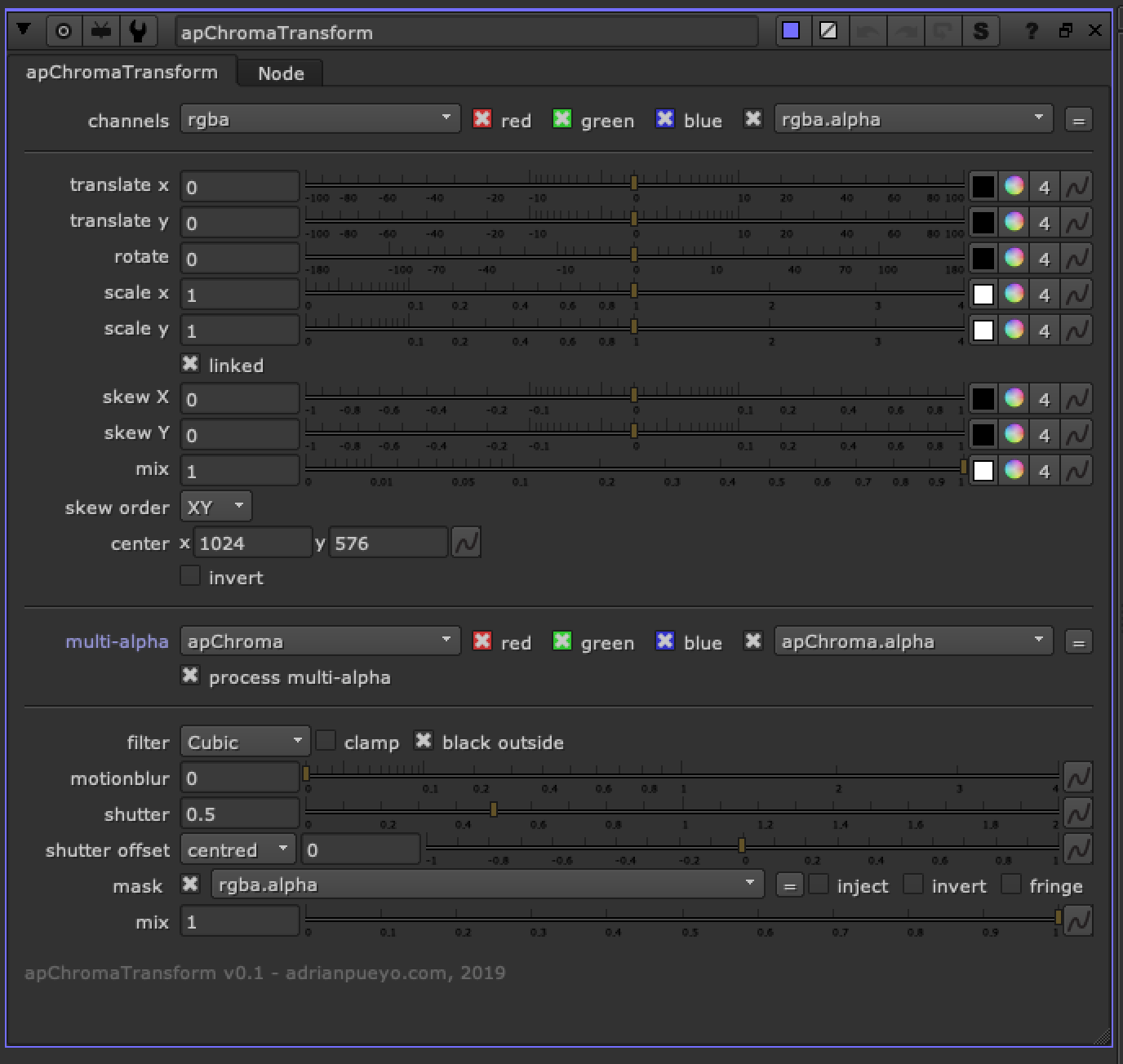1123x1064 pixels.
Task: Click the float panel icon in the title bar
Action: pyautogui.click(x=1065, y=31)
